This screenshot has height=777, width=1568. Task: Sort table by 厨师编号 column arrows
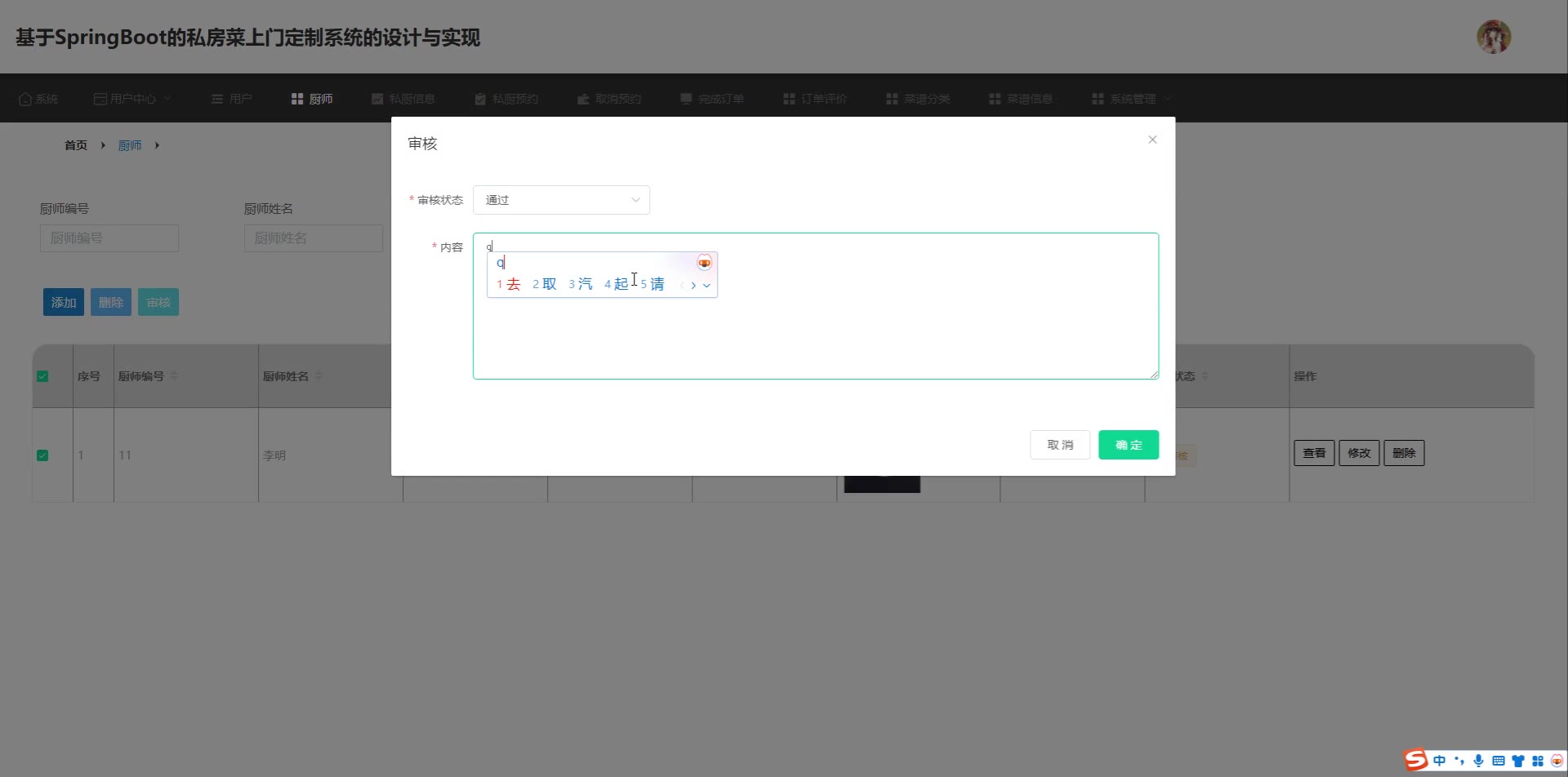[x=174, y=376]
